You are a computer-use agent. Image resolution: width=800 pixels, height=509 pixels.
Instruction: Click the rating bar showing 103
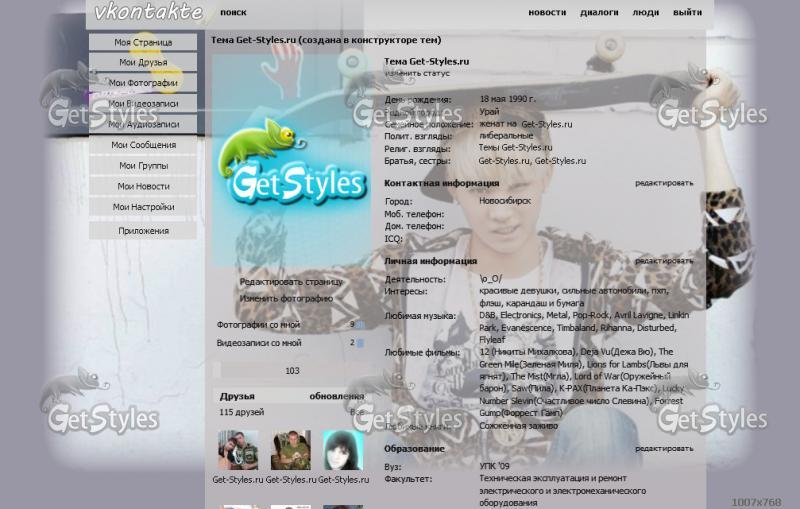[291, 370]
